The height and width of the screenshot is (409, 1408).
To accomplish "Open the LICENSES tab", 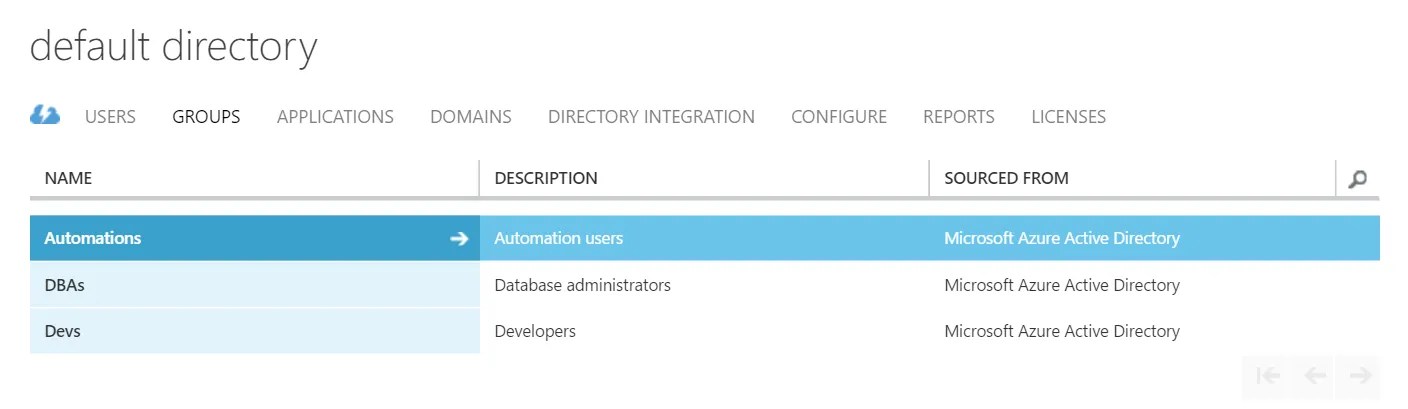I will pos(1068,116).
